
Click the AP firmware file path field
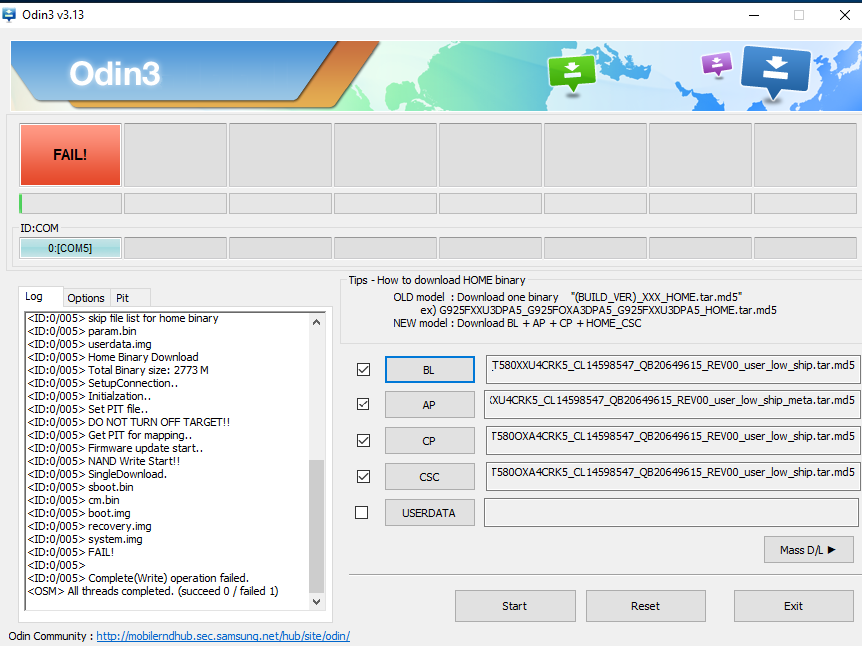pos(672,404)
